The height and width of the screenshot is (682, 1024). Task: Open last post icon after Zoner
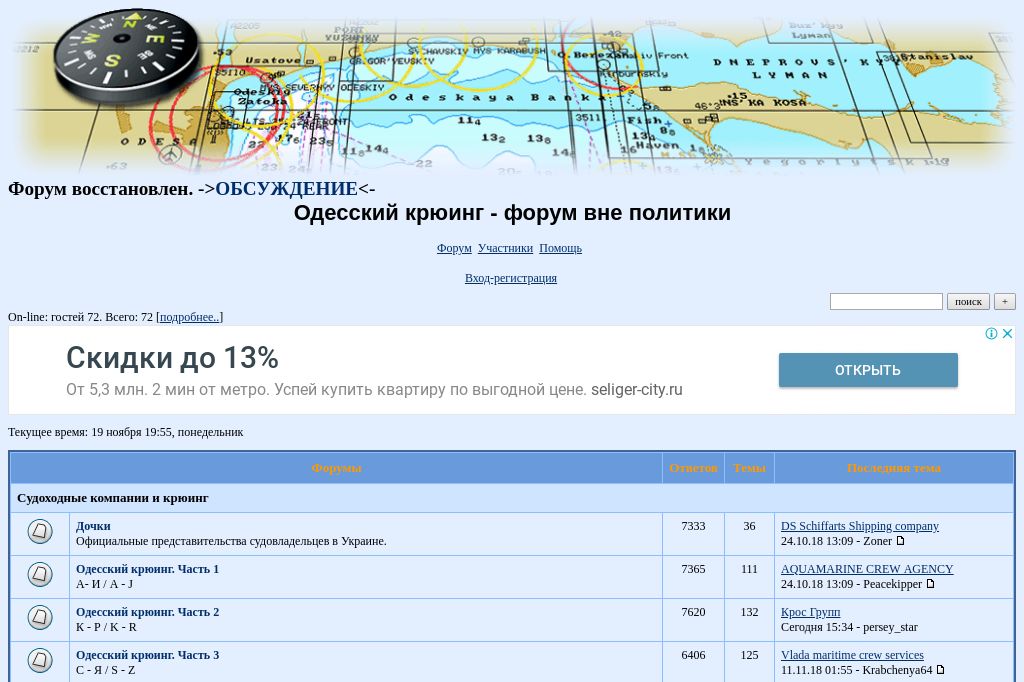[x=900, y=541]
